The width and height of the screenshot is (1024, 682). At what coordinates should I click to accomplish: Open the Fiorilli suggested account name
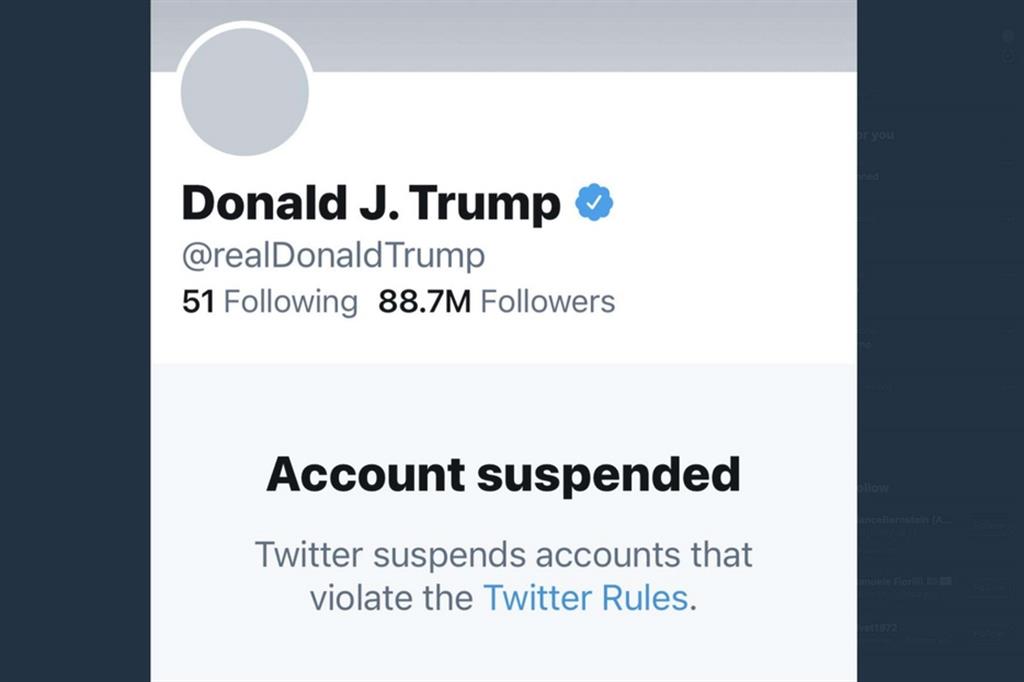point(900,580)
